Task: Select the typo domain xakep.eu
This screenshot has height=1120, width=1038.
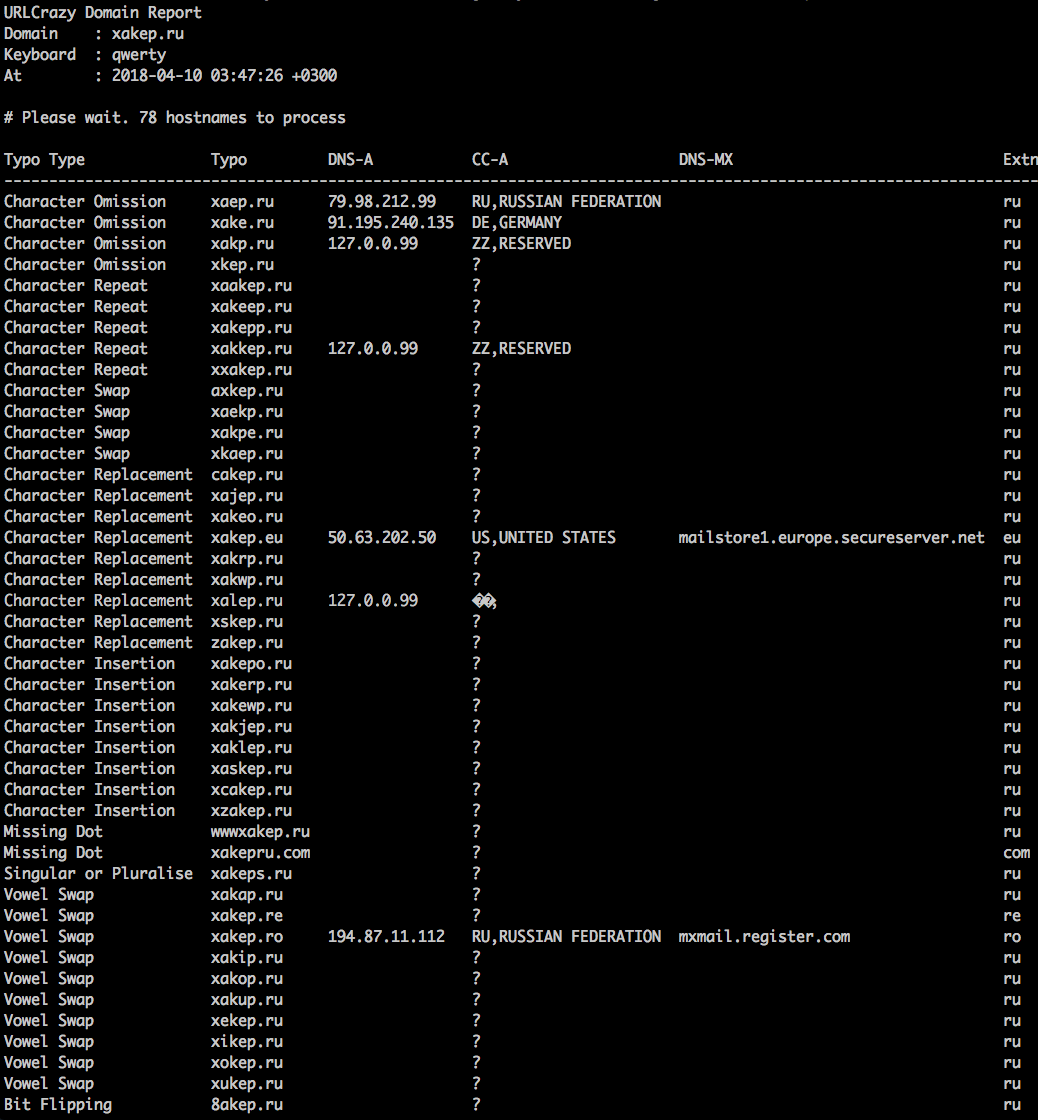Action: (247, 537)
